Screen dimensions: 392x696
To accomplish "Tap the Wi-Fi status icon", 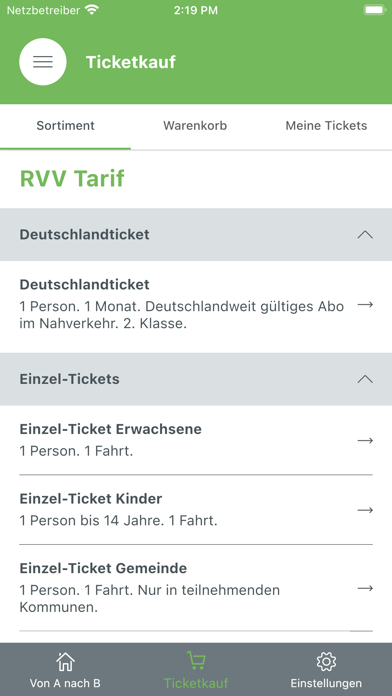I will coord(92,10).
